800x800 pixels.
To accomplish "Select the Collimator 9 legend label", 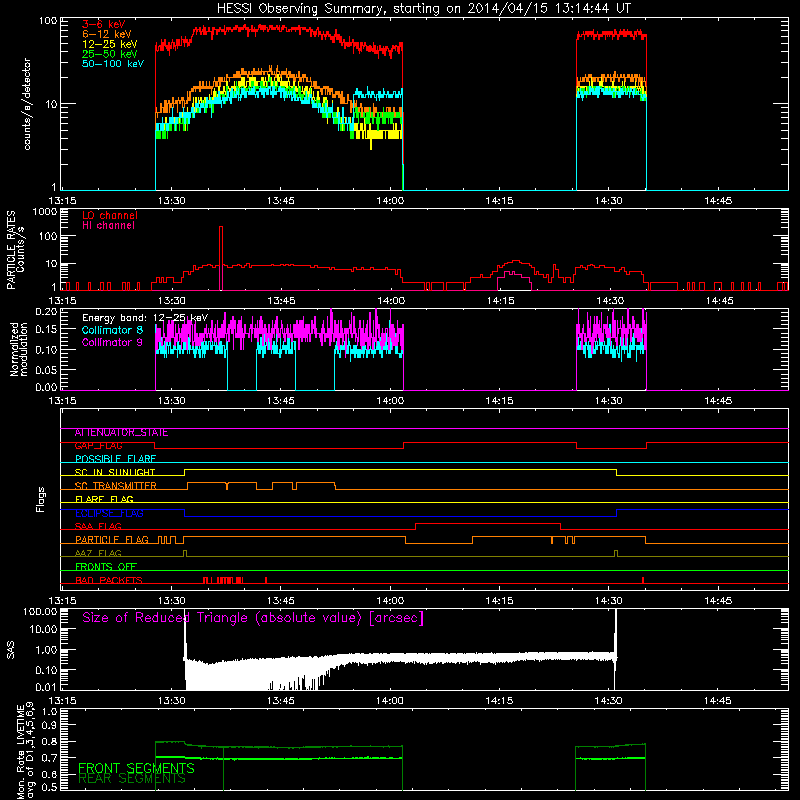I will click(x=113, y=342).
